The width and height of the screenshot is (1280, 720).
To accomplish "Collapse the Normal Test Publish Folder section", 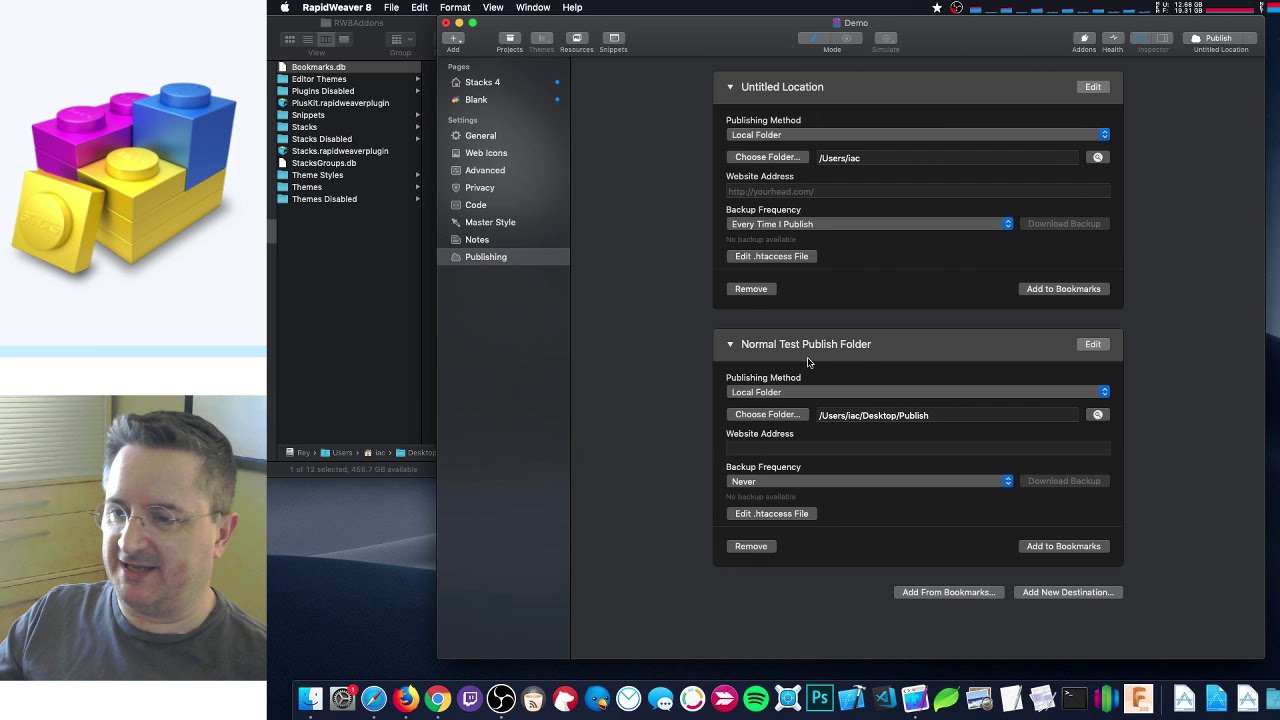I will tap(730, 344).
